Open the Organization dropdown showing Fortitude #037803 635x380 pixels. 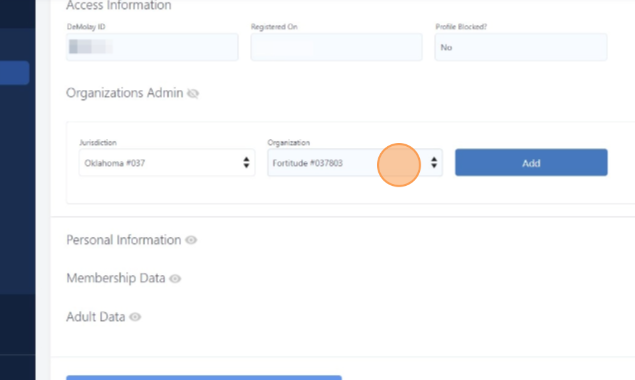tap(355, 162)
